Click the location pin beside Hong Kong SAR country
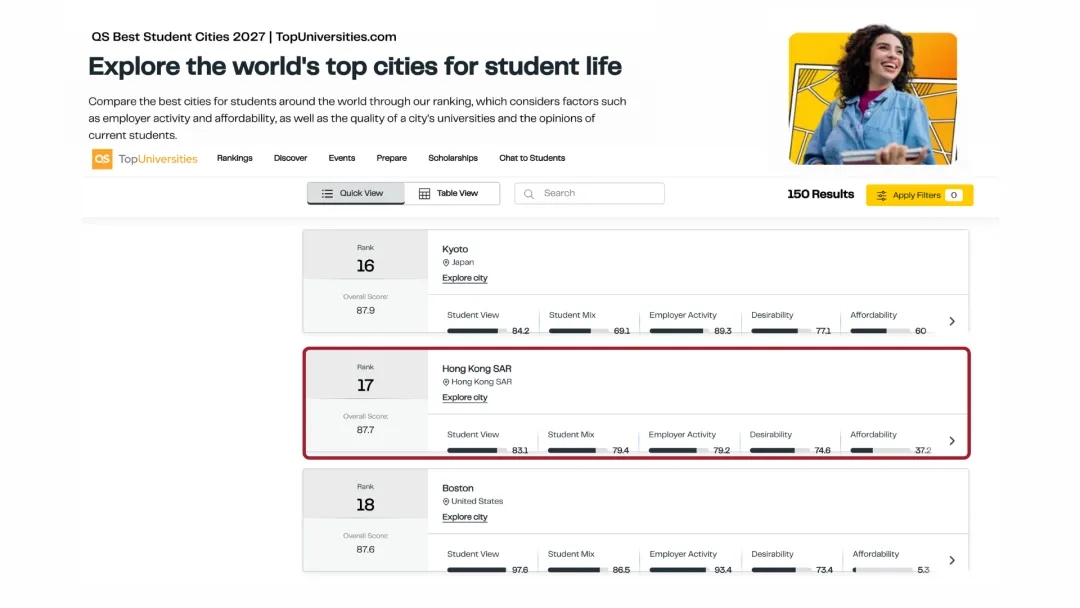 click(x=446, y=382)
